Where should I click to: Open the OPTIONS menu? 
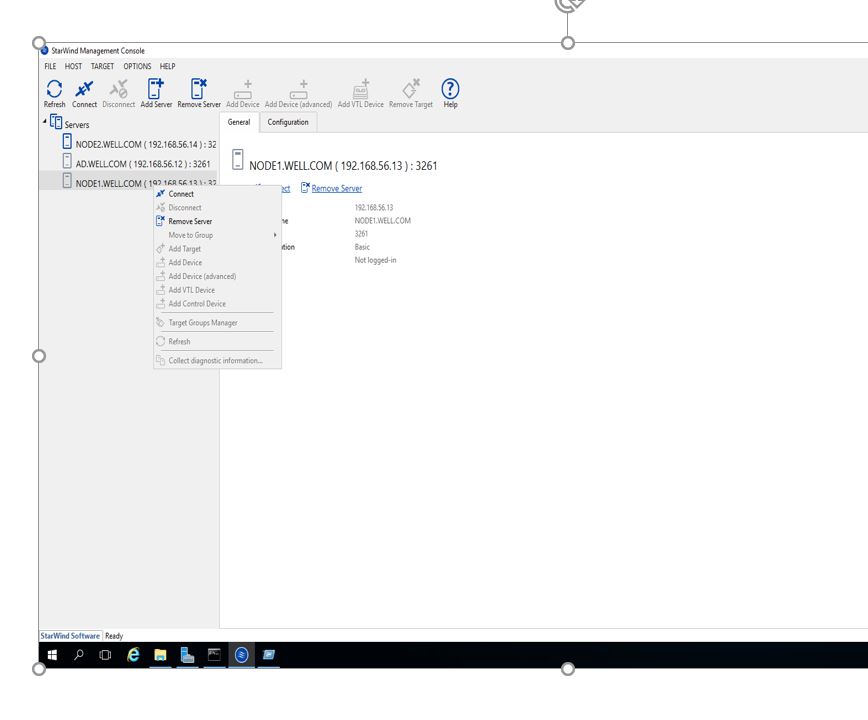coord(137,66)
